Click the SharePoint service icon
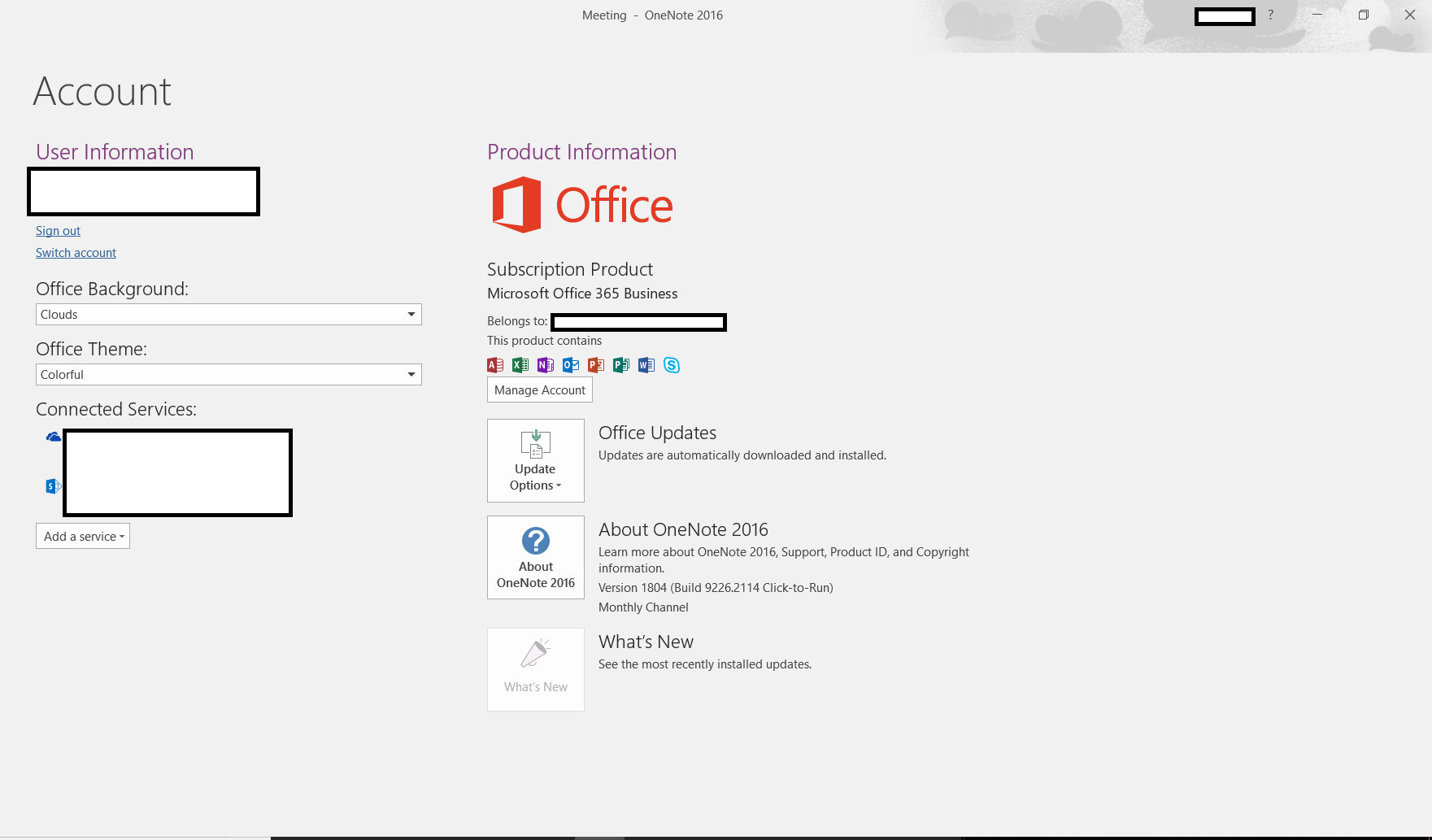The image size is (1432, 840). point(53,486)
